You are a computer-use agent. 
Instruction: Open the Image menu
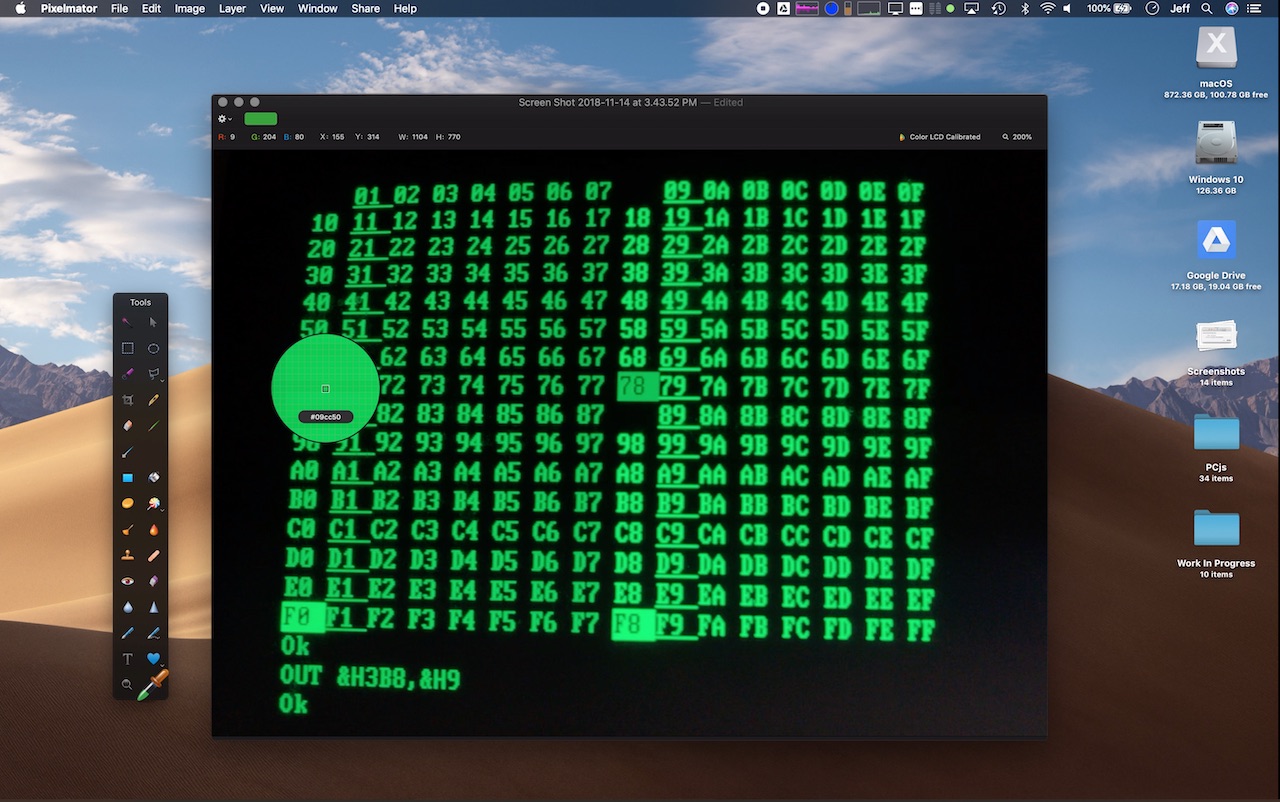tap(189, 8)
